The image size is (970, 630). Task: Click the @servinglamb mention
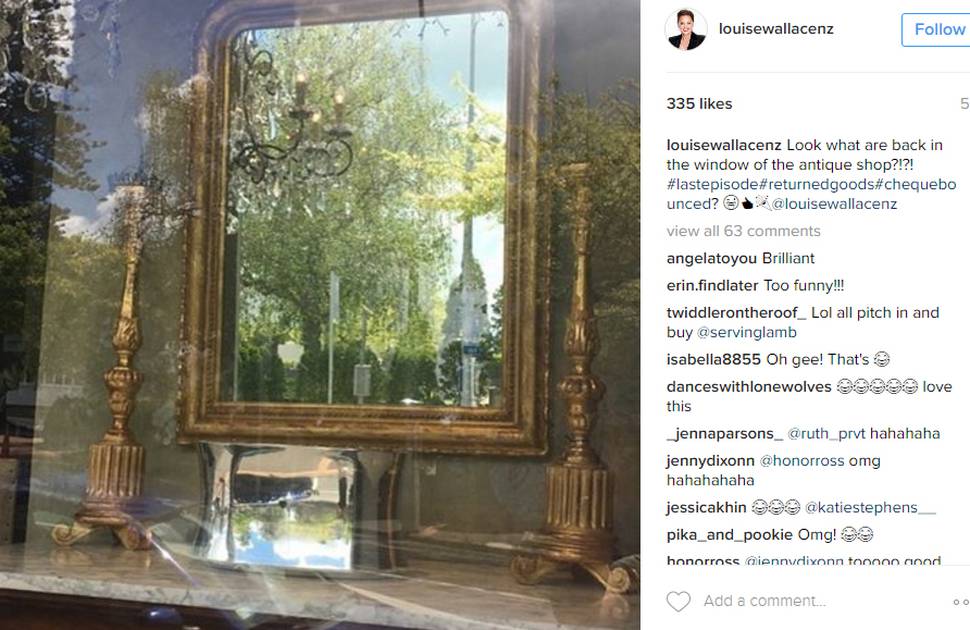746,333
